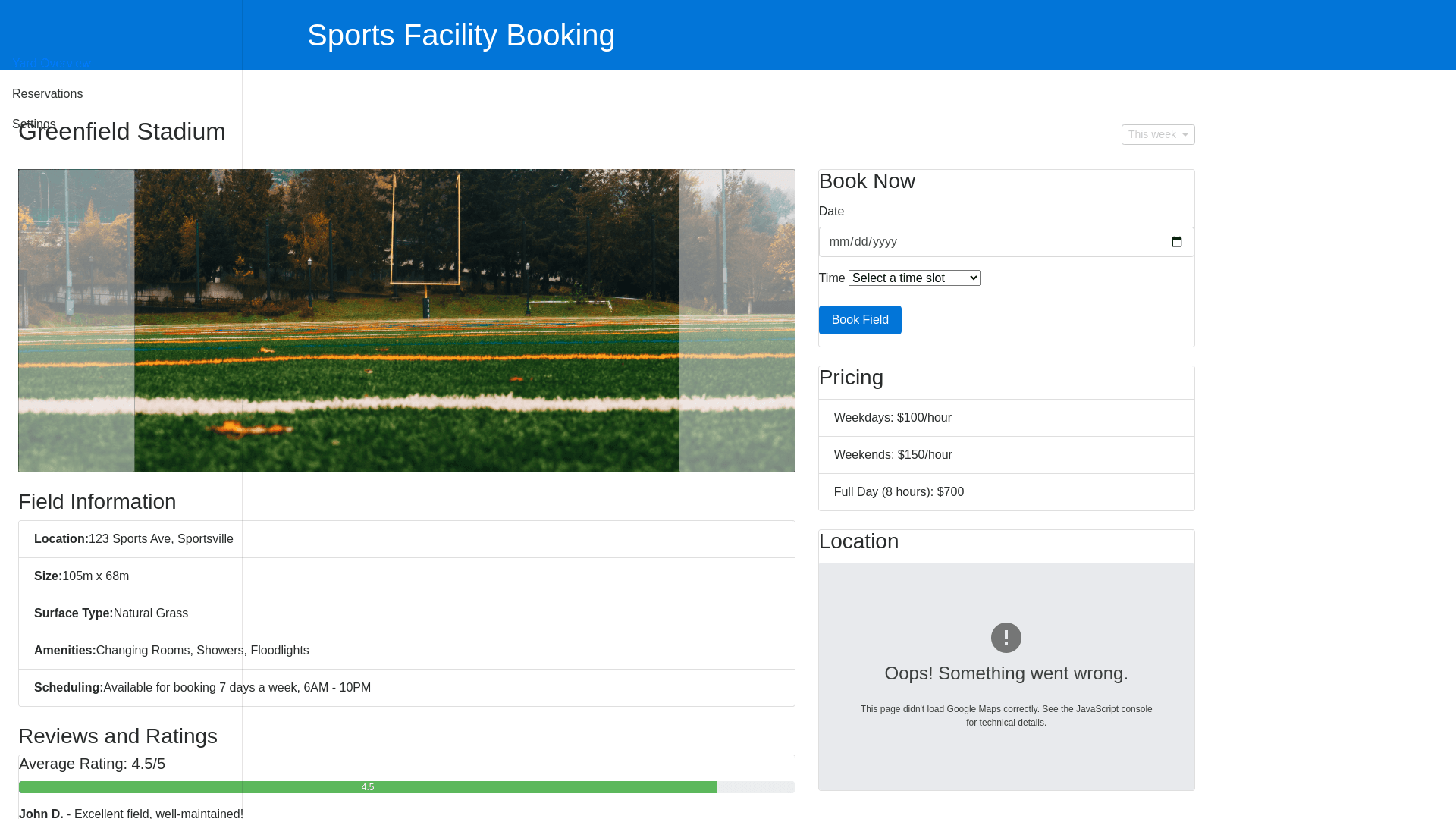
Task: Click the Amenities list item
Action: click(406, 651)
